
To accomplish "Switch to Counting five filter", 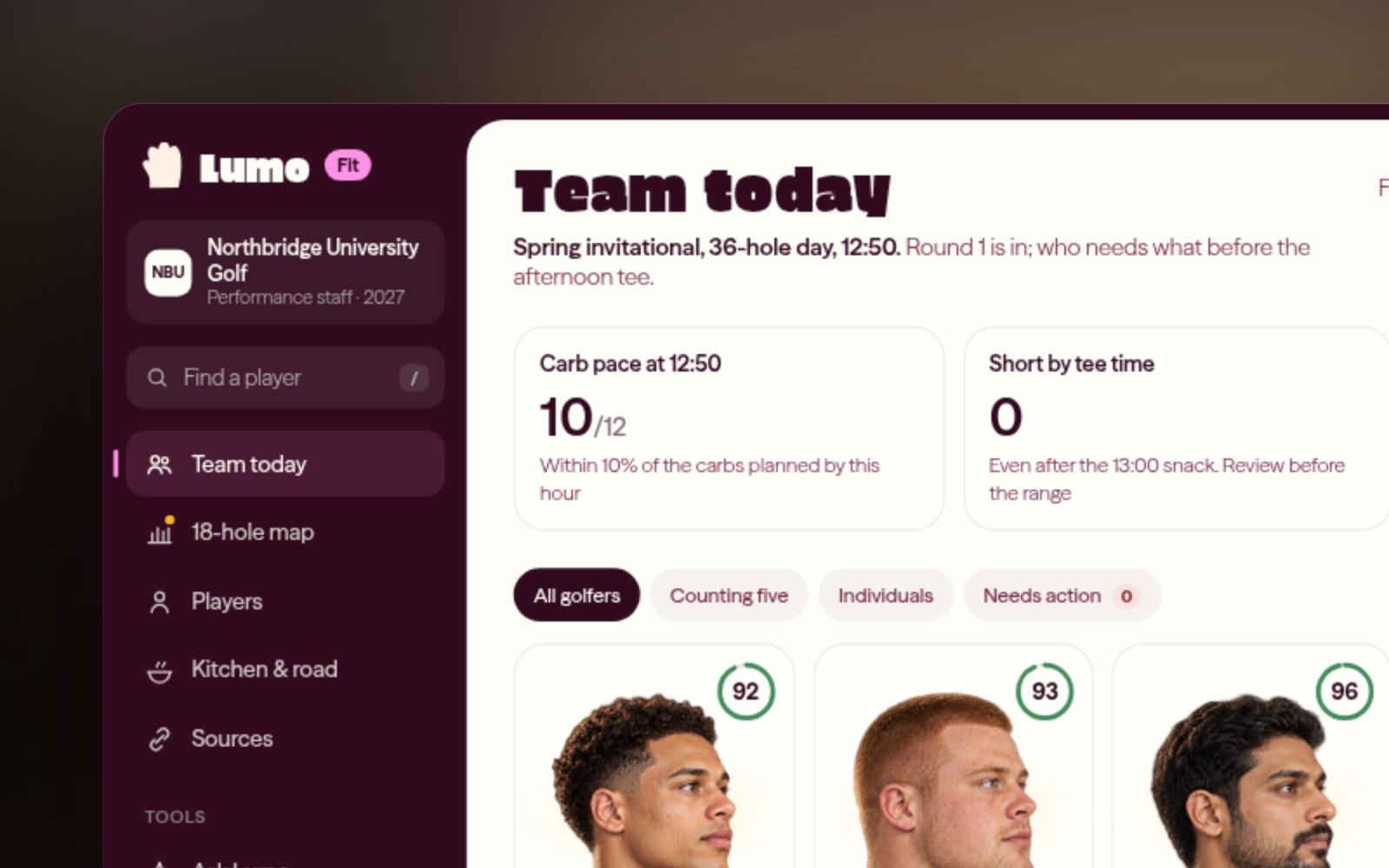I will (x=728, y=595).
